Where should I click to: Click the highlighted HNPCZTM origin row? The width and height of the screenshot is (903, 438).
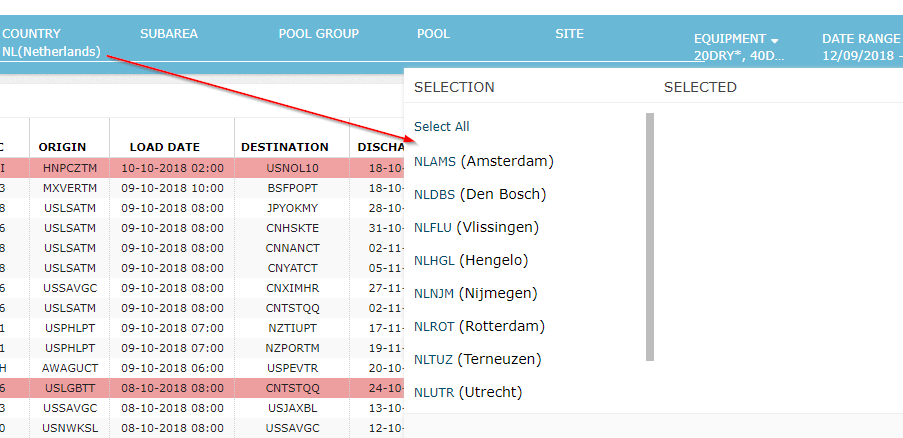69,168
